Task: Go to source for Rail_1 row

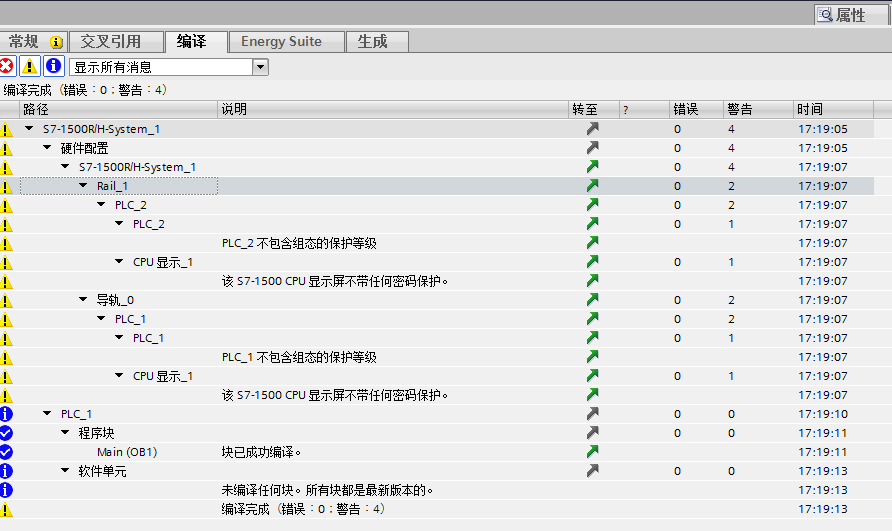Action: pyautogui.click(x=593, y=186)
